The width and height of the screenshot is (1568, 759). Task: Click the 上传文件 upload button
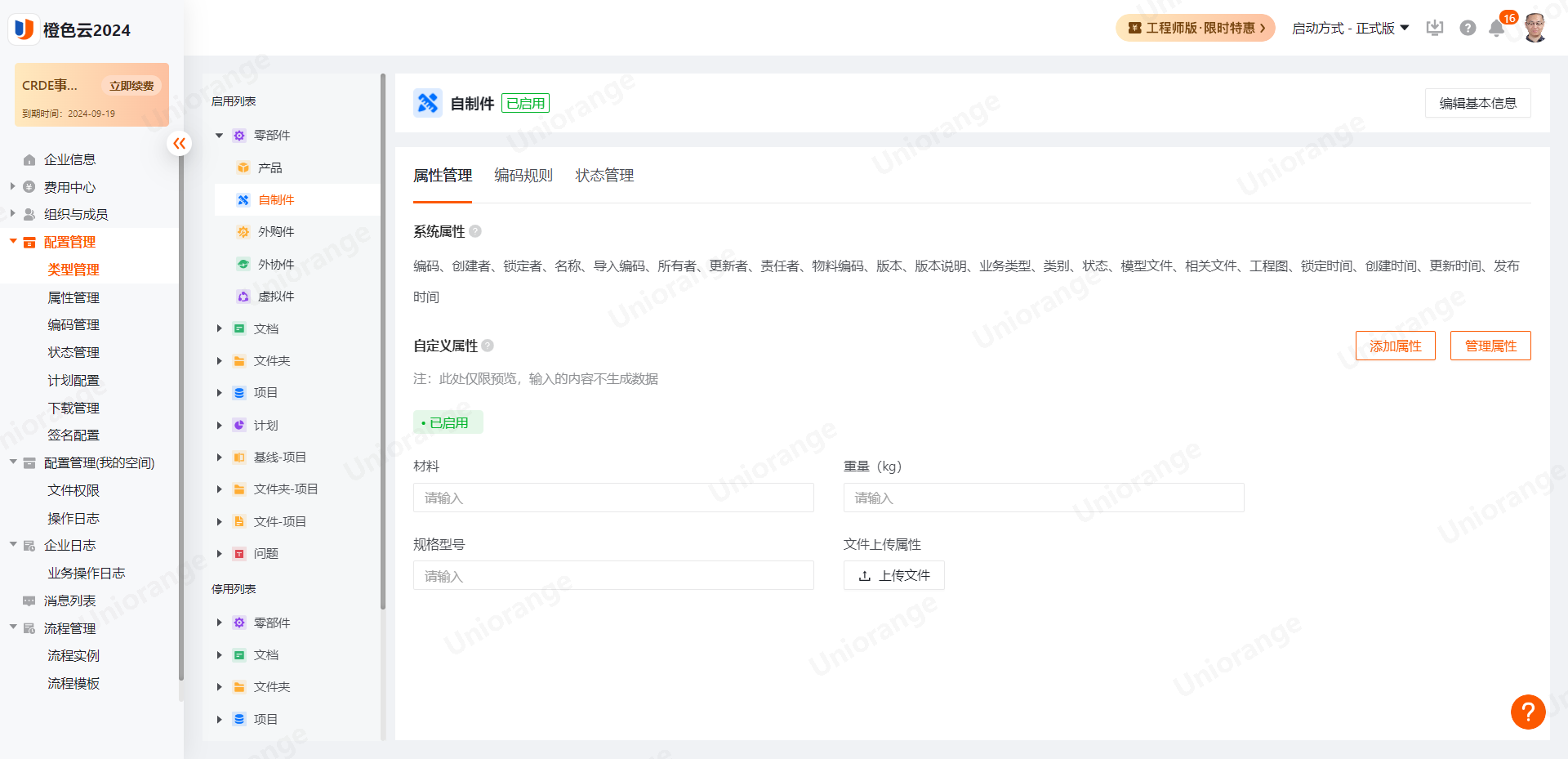(893, 575)
